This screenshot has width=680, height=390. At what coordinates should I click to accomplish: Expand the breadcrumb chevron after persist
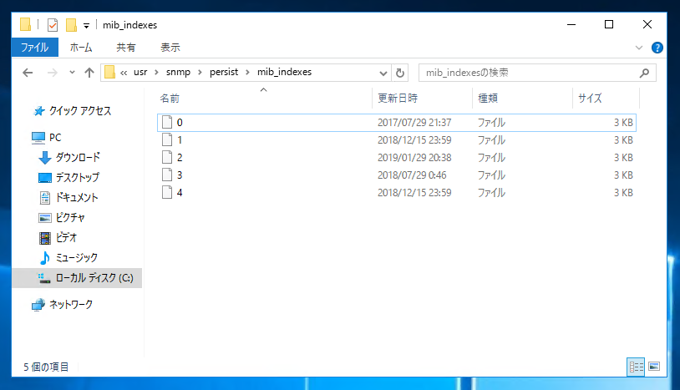coord(248,72)
